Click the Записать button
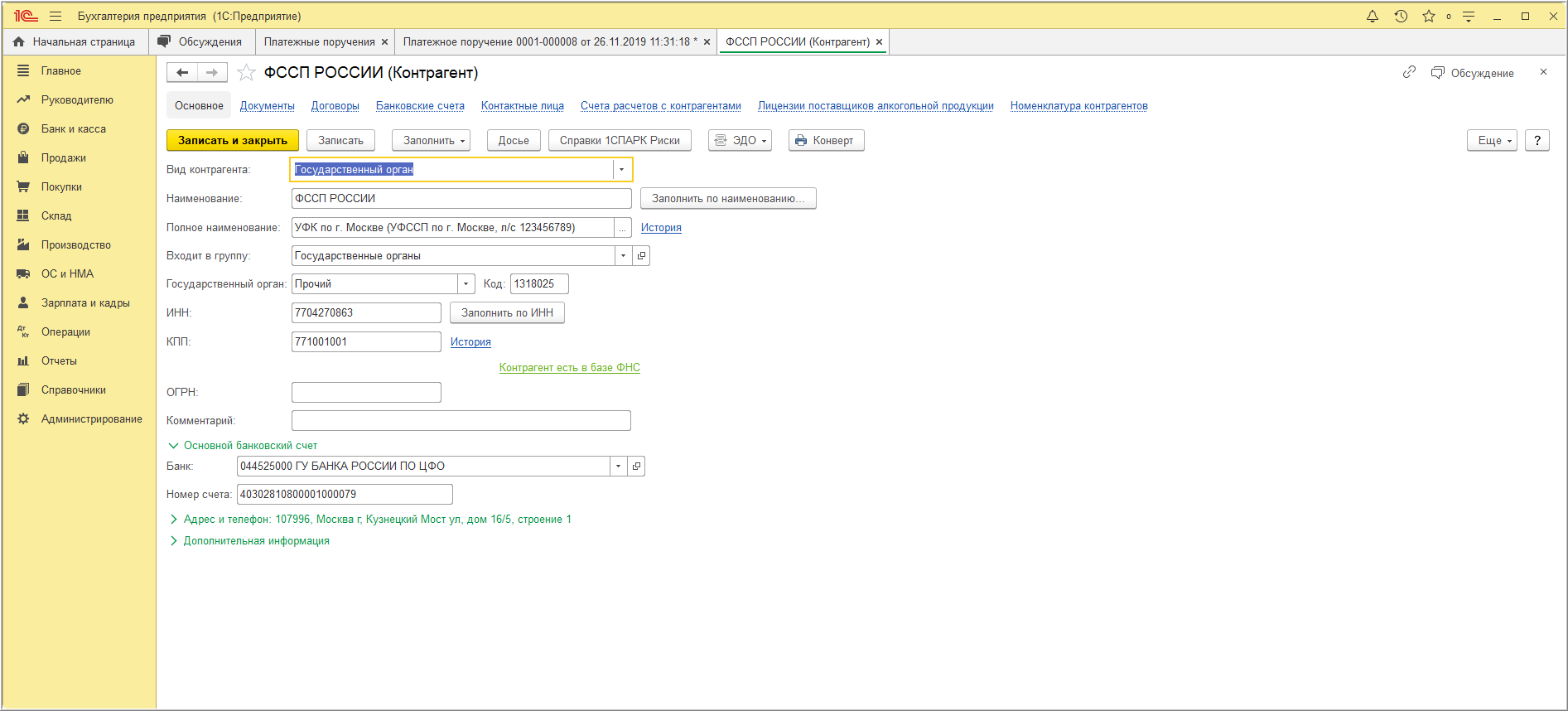This screenshot has width=1568, height=711. (x=340, y=141)
